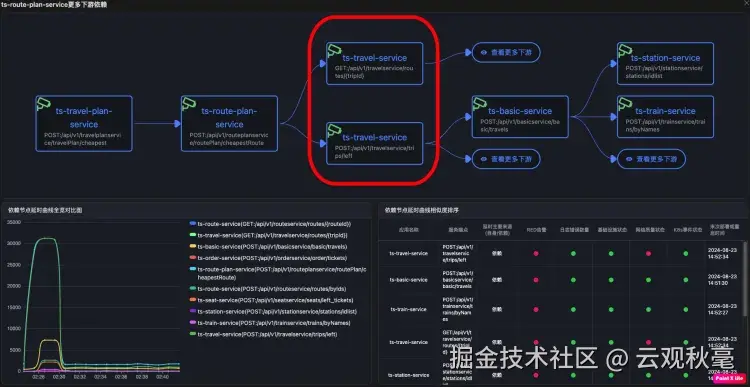Click timestamp 2024-08-23 14:51:30 in the table
Image resolution: width=750 pixels, height=387 pixels.
tap(721, 280)
